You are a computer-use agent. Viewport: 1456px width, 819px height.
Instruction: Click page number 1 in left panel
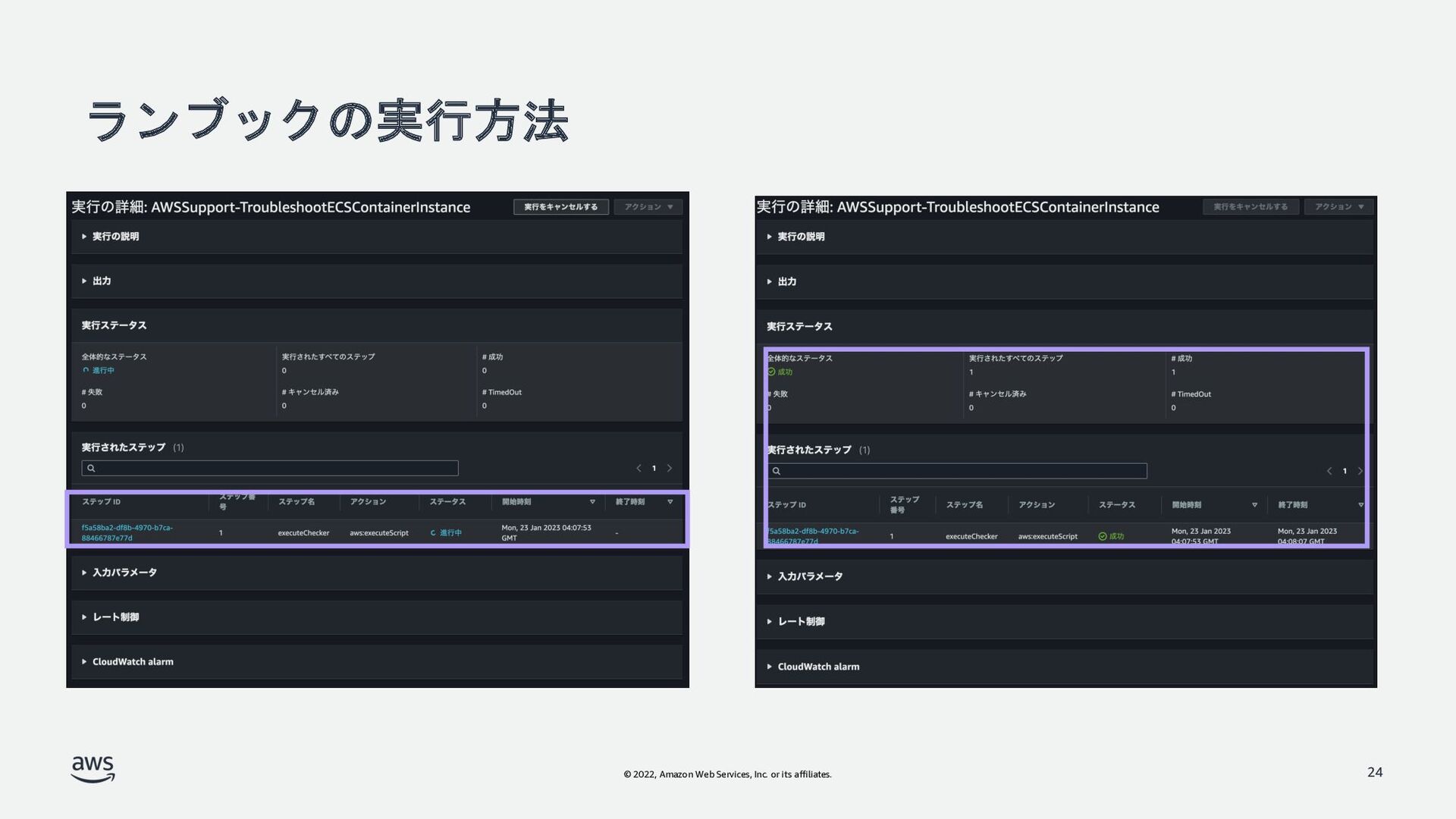tap(654, 469)
